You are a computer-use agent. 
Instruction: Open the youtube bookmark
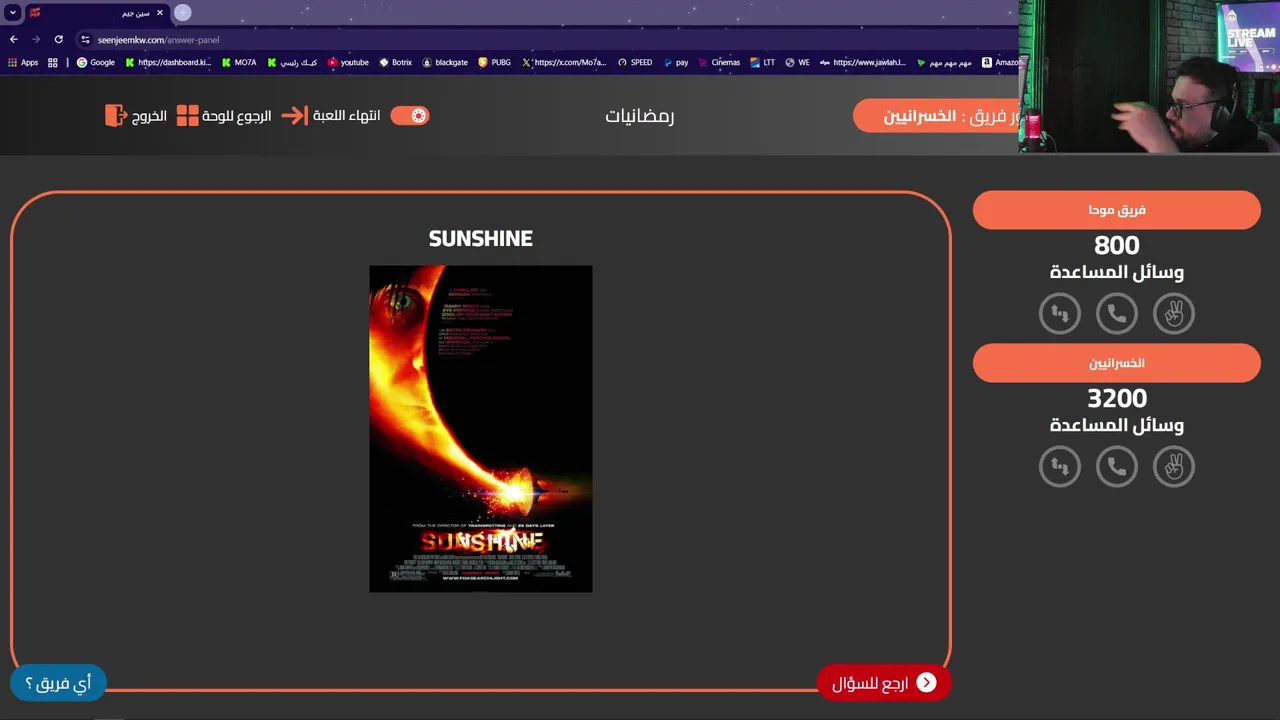(x=348, y=62)
